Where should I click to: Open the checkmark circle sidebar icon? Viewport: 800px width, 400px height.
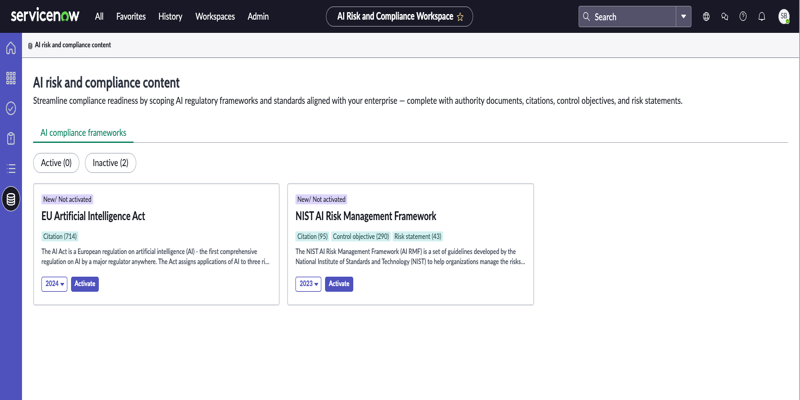11,108
